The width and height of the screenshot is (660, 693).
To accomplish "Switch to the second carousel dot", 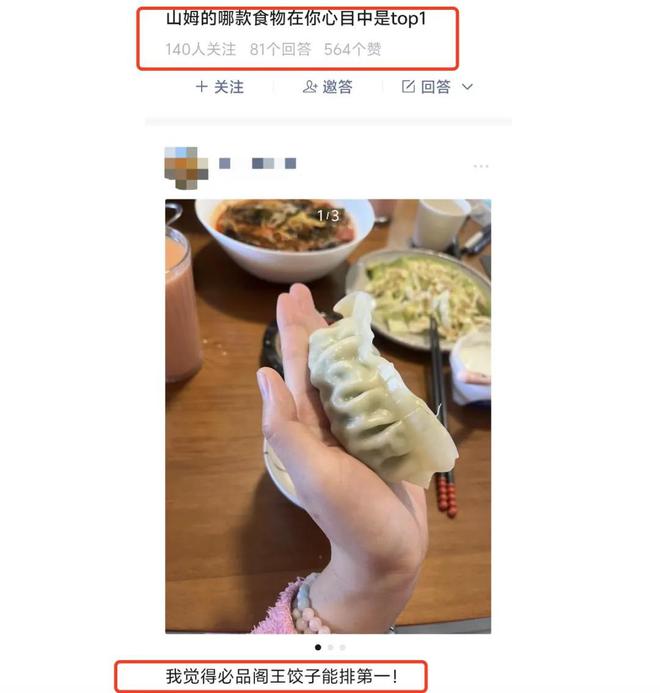I will coord(330,647).
